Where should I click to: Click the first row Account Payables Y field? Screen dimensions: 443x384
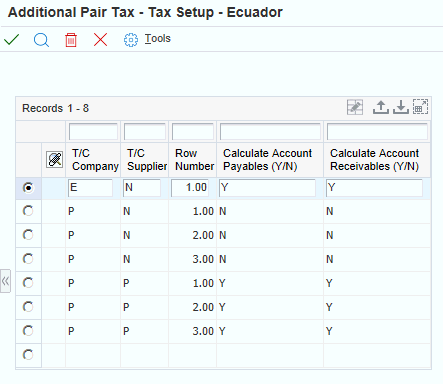(x=267, y=188)
